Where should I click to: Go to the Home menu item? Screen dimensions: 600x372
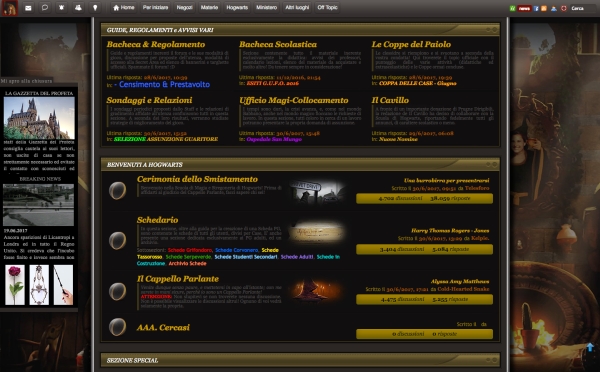(124, 8)
